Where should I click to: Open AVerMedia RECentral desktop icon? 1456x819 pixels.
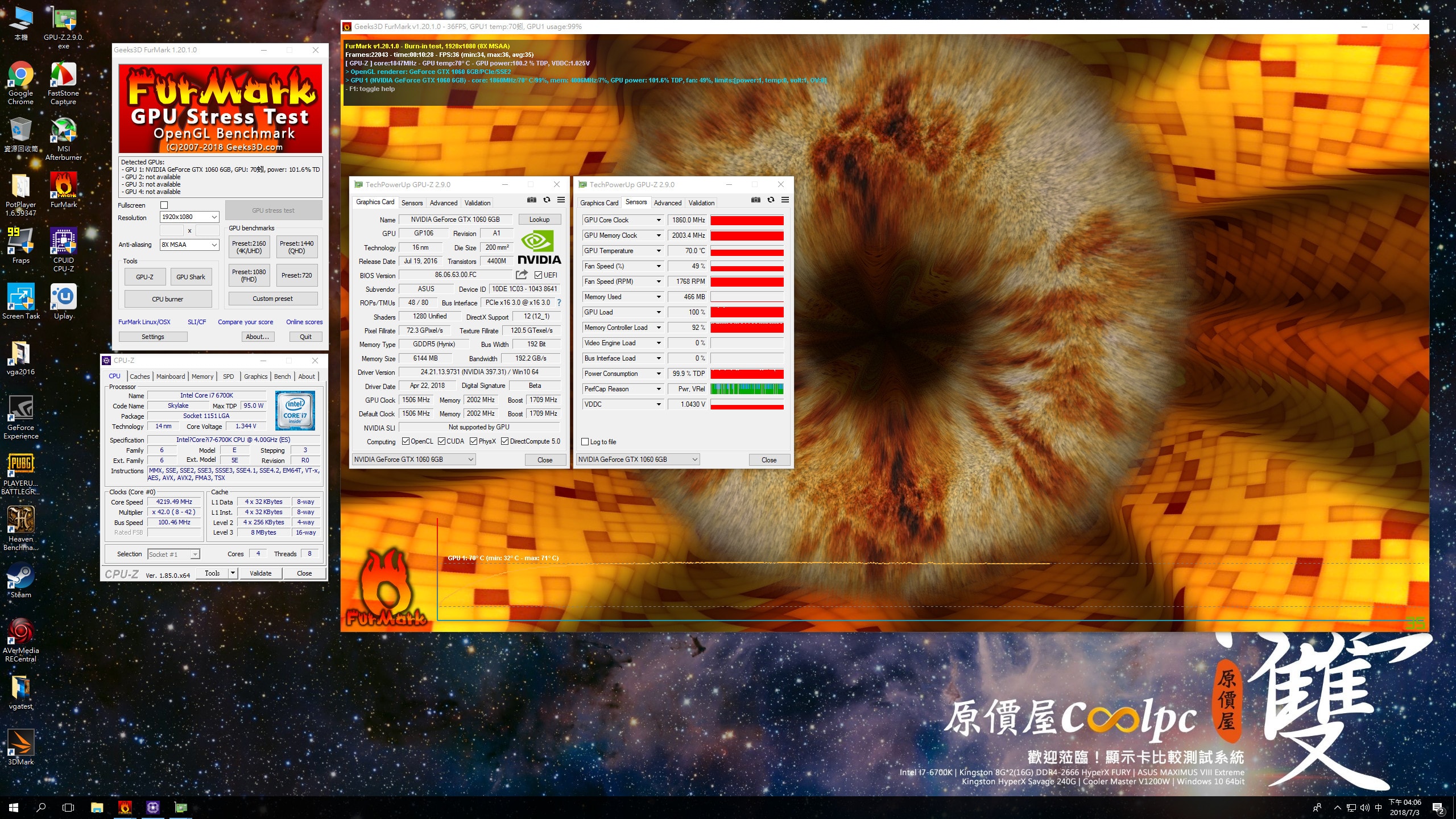20,640
